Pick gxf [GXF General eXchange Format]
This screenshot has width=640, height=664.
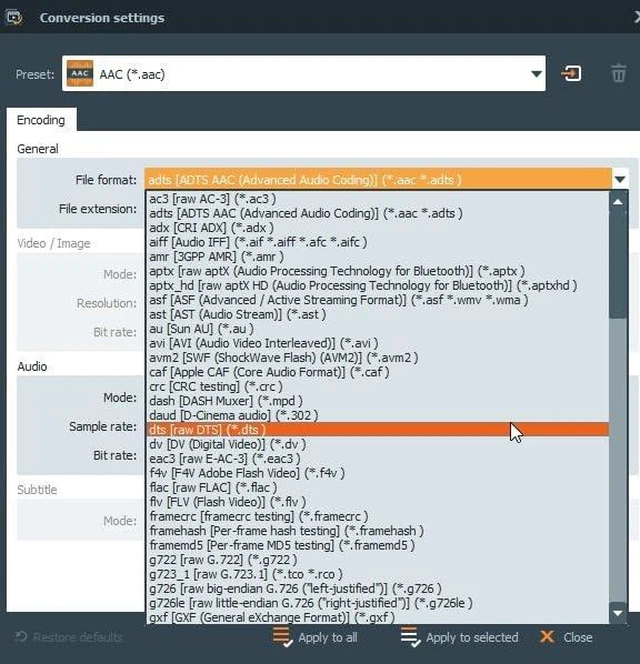[377, 617]
